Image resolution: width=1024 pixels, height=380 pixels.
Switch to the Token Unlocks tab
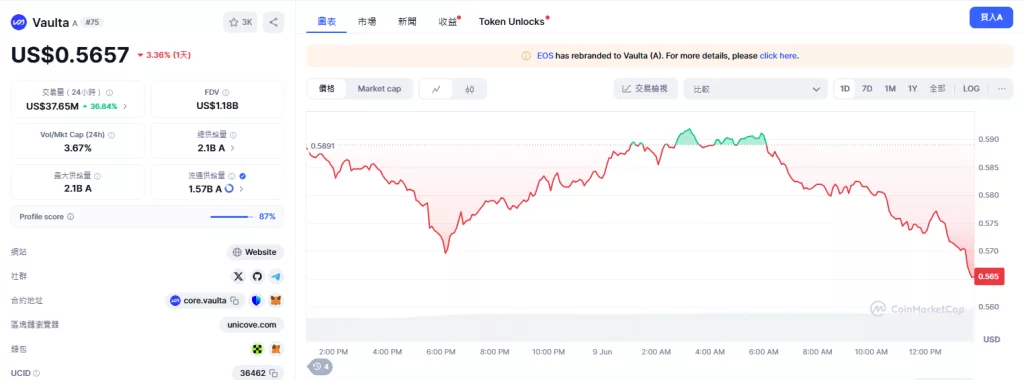point(511,22)
